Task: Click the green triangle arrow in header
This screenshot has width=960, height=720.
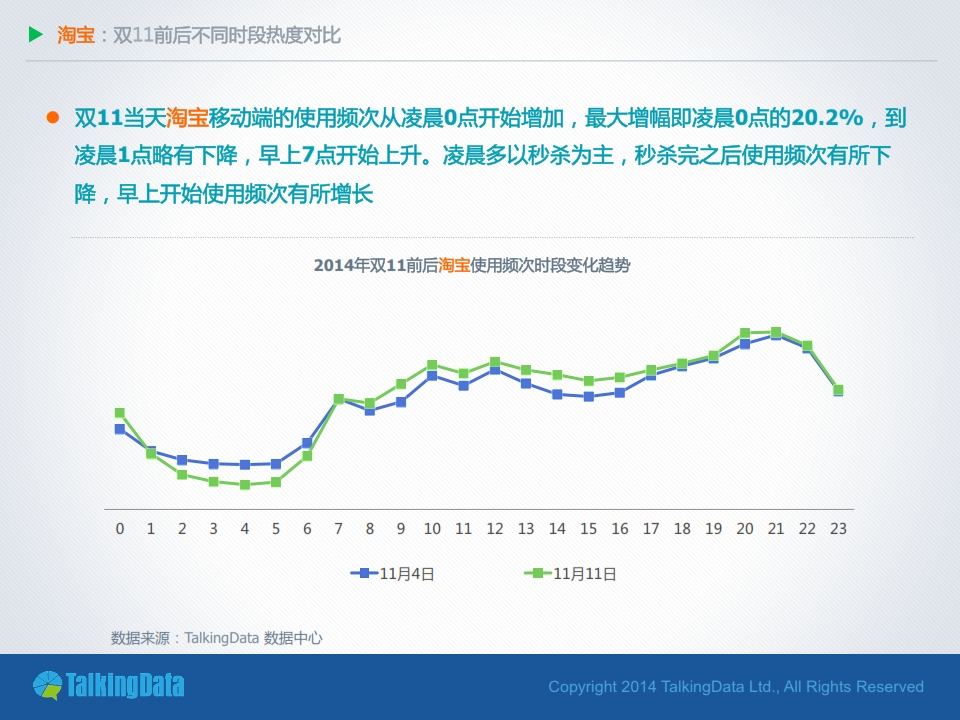Action: (x=36, y=36)
